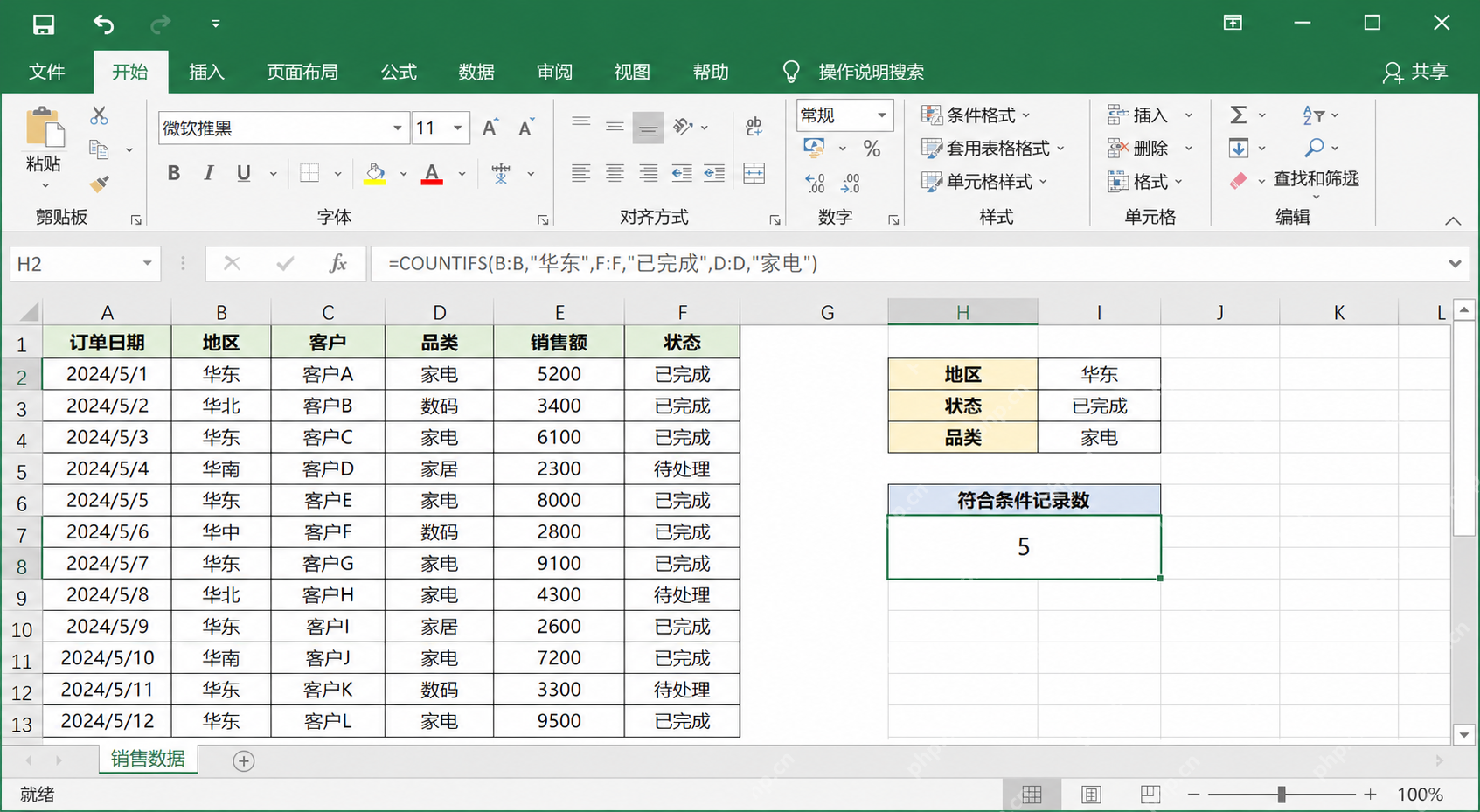
Task: Click the Sort and Filter icon
Action: [x=1313, y=115]
